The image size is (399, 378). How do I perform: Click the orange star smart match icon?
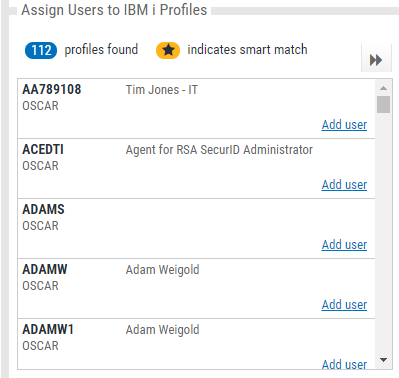(x=168, y=50)
